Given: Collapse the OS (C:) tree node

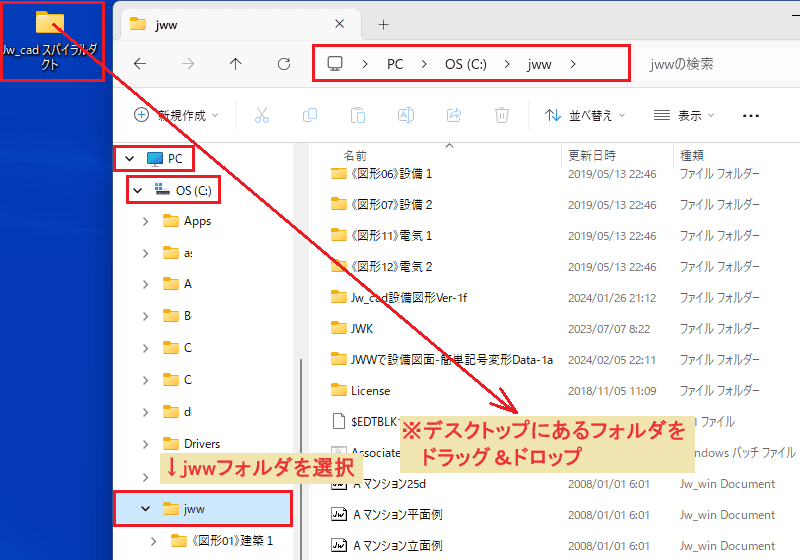Looking at the screenshot, I should (138, 191).
